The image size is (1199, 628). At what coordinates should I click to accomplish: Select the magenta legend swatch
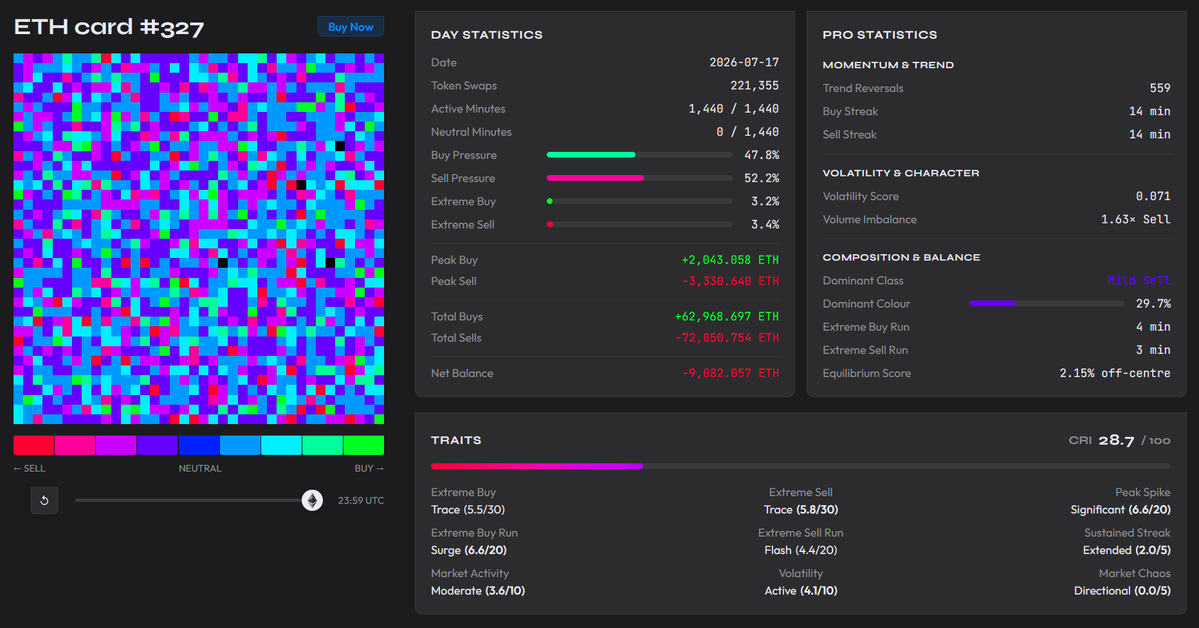(x=116, y=445)
